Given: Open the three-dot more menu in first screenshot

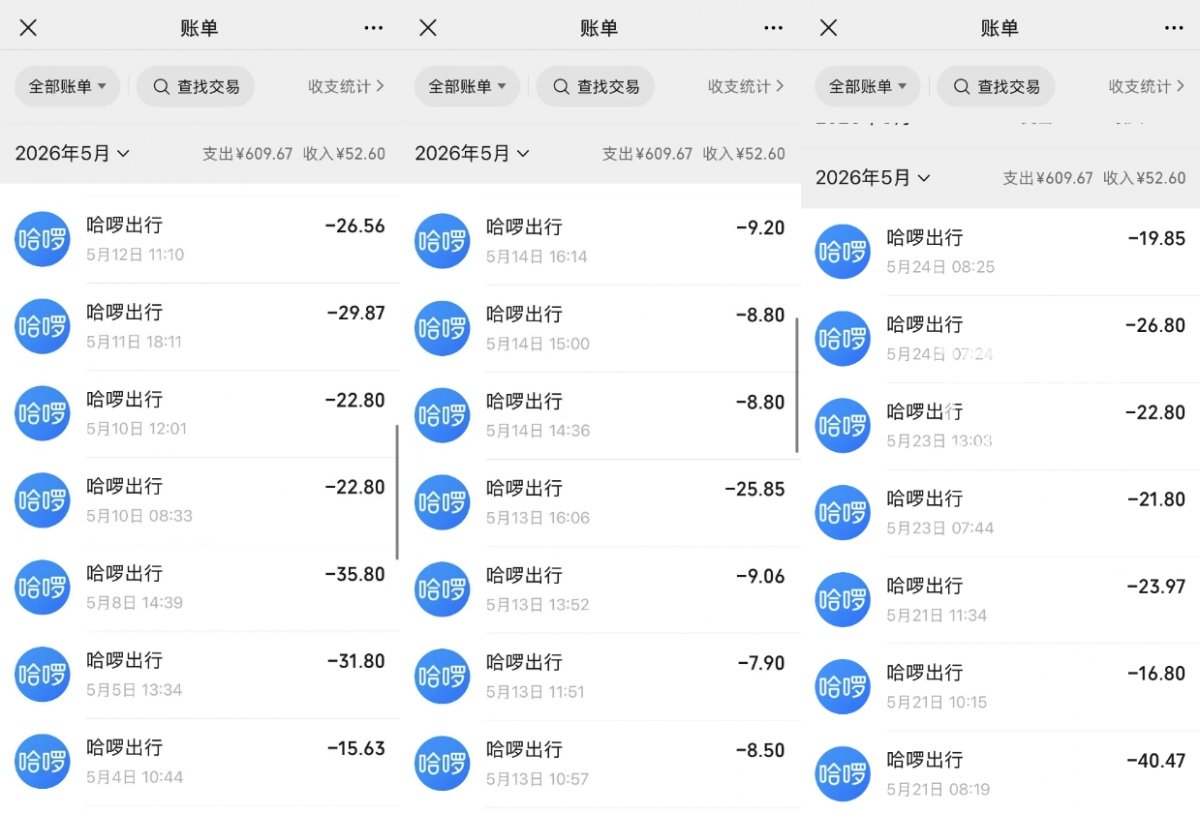Looking at the screenshot, I should 373,28.
